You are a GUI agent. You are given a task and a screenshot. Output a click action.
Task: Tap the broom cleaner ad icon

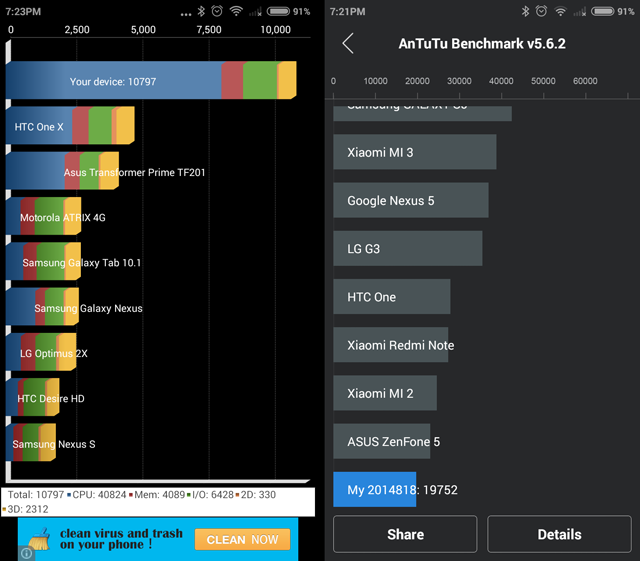pos(40,539)
